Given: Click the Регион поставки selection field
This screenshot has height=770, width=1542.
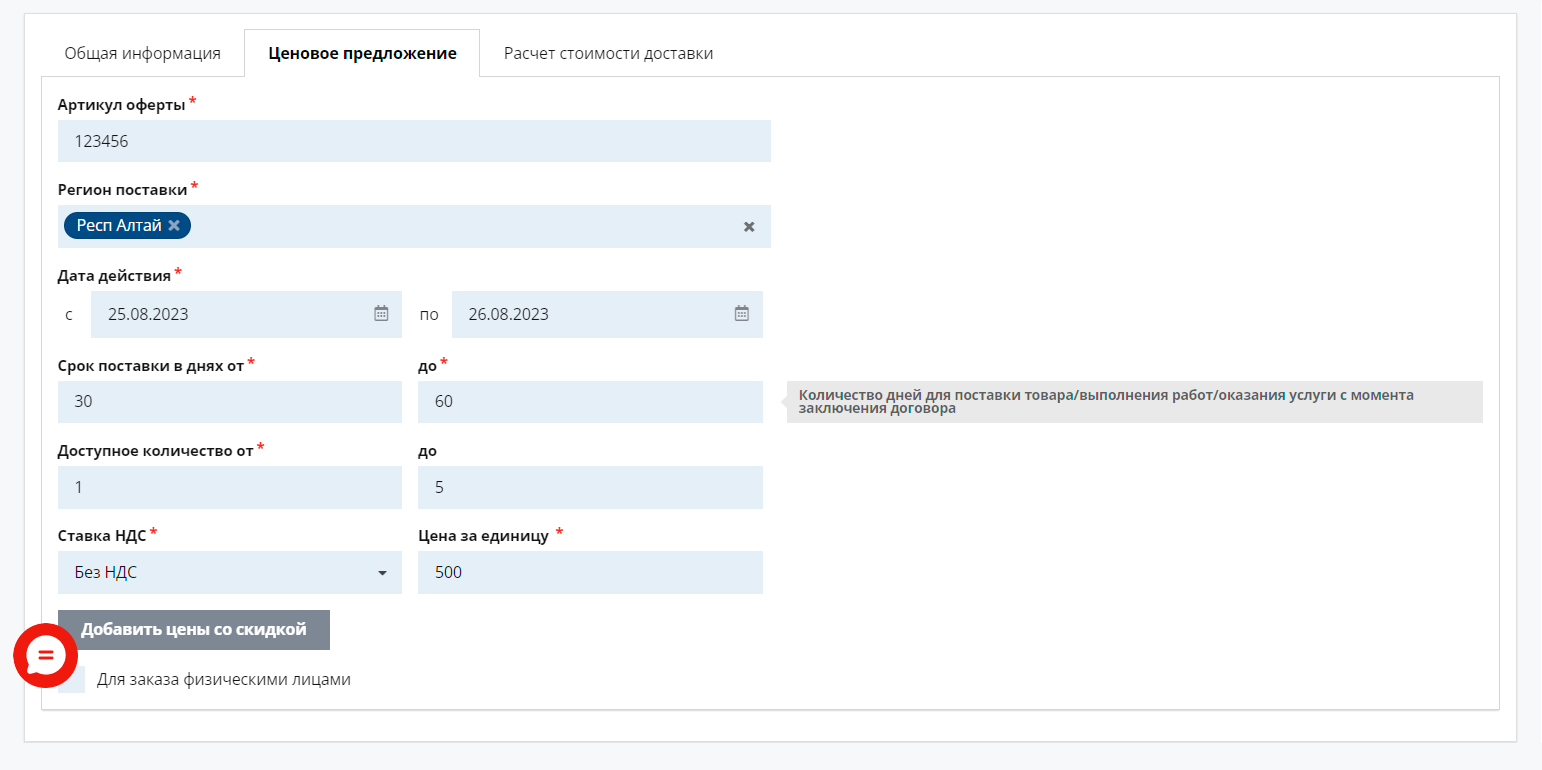Looking at the screenshot, I should 414,227.
